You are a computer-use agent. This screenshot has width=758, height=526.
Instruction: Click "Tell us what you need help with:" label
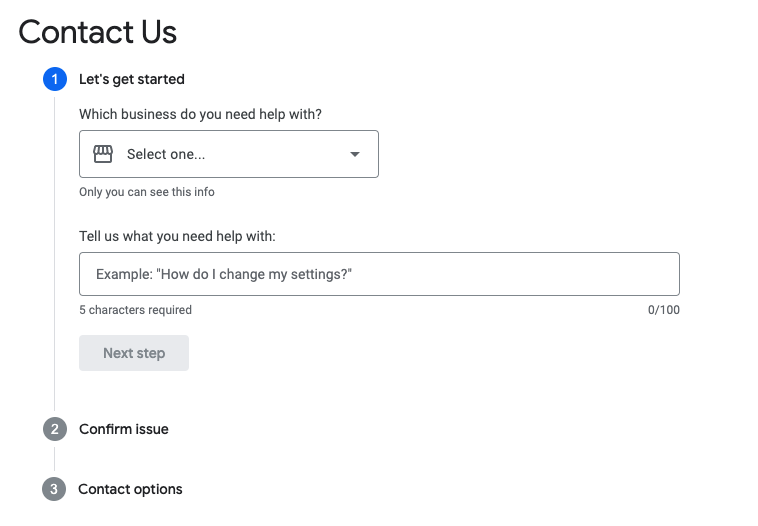pos(177,236)
